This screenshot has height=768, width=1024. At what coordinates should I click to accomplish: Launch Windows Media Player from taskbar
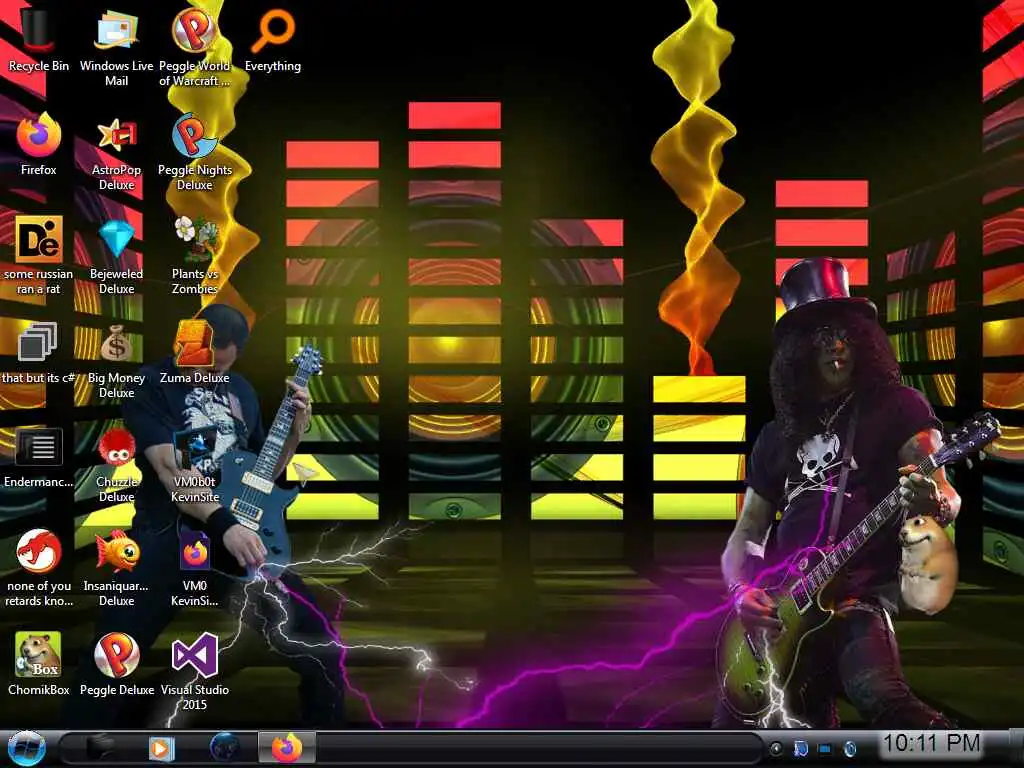(161, 748)
